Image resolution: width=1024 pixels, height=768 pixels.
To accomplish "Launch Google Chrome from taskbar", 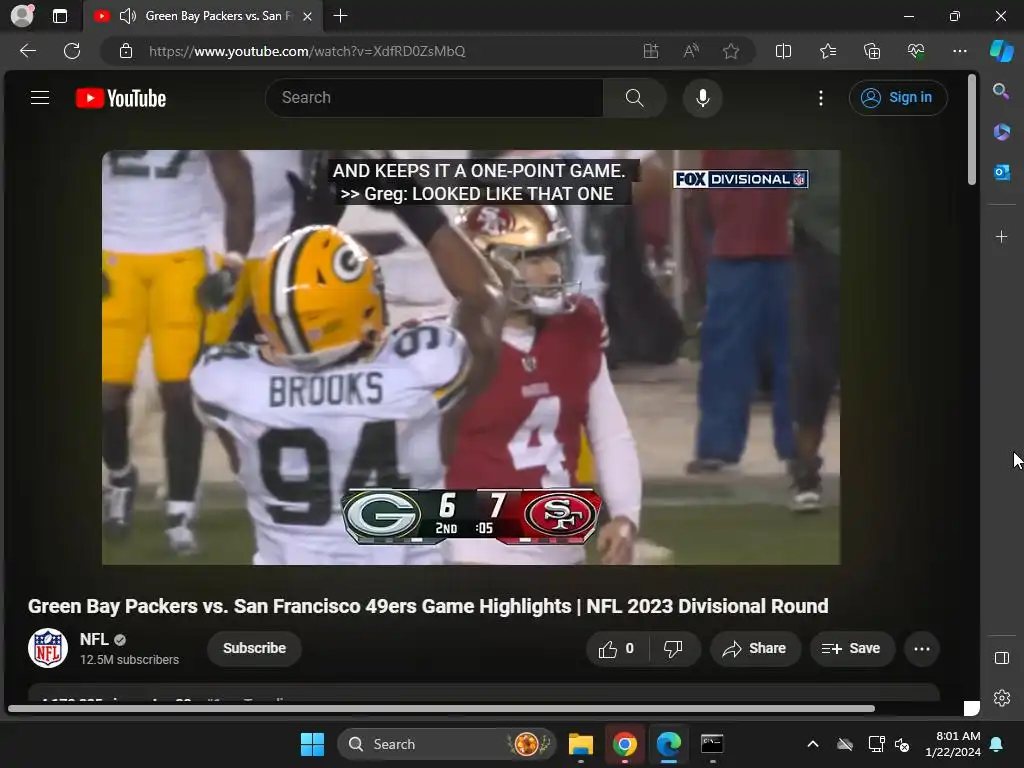I will point(624,744).
